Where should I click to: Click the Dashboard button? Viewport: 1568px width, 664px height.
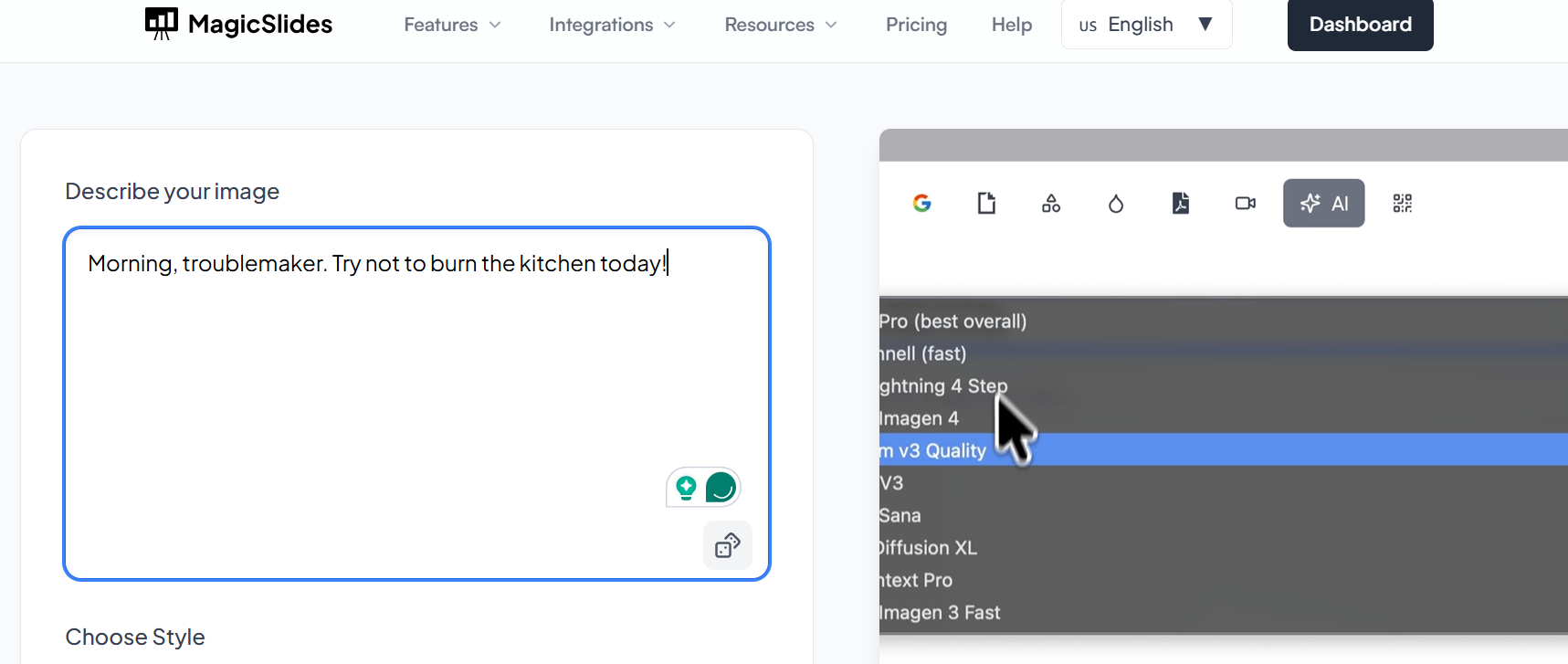(1360, 25)
